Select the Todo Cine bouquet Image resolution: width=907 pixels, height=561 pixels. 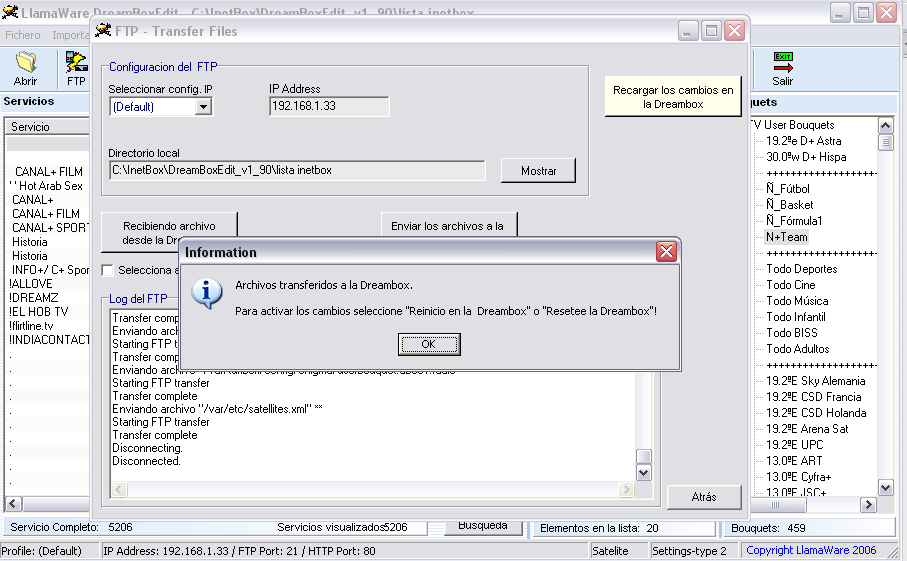(x=791, y=285)
